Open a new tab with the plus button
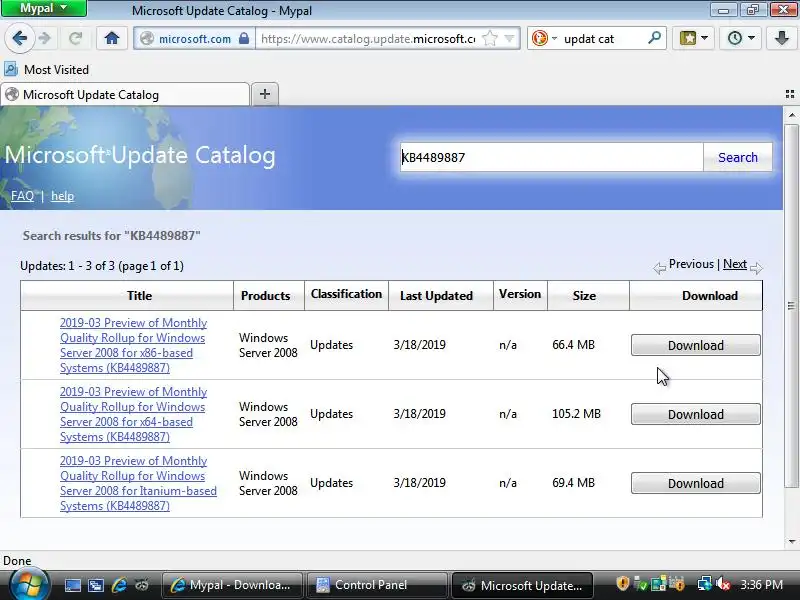800x600 pixels. (265, 94)
